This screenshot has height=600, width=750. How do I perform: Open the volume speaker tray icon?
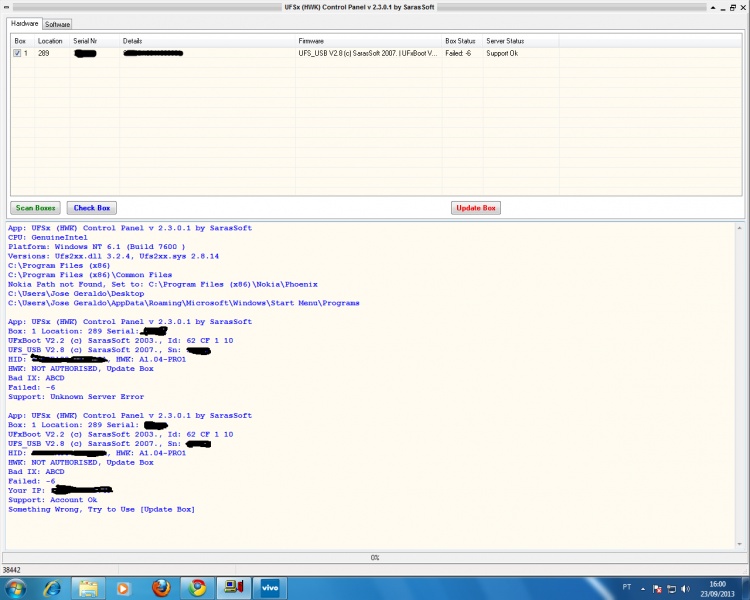tap(685, 589)
